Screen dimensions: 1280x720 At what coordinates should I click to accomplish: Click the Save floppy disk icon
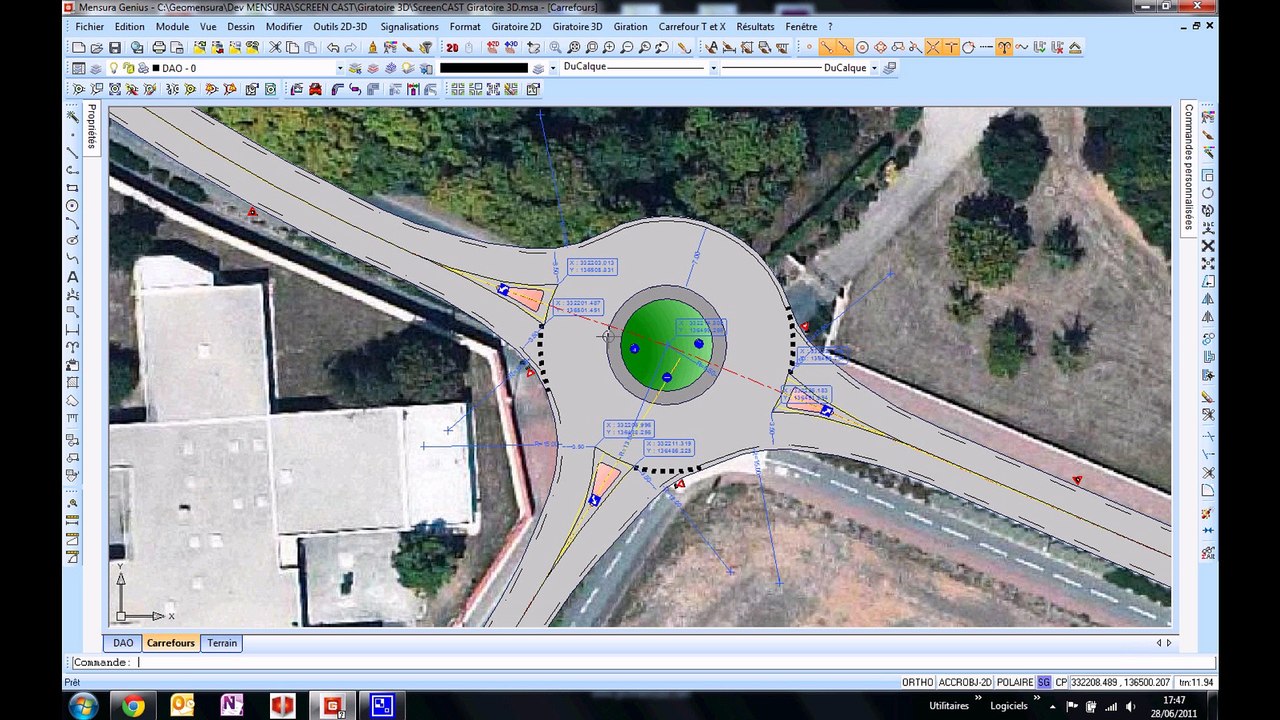pyautogui.click(x=115, y=47)
